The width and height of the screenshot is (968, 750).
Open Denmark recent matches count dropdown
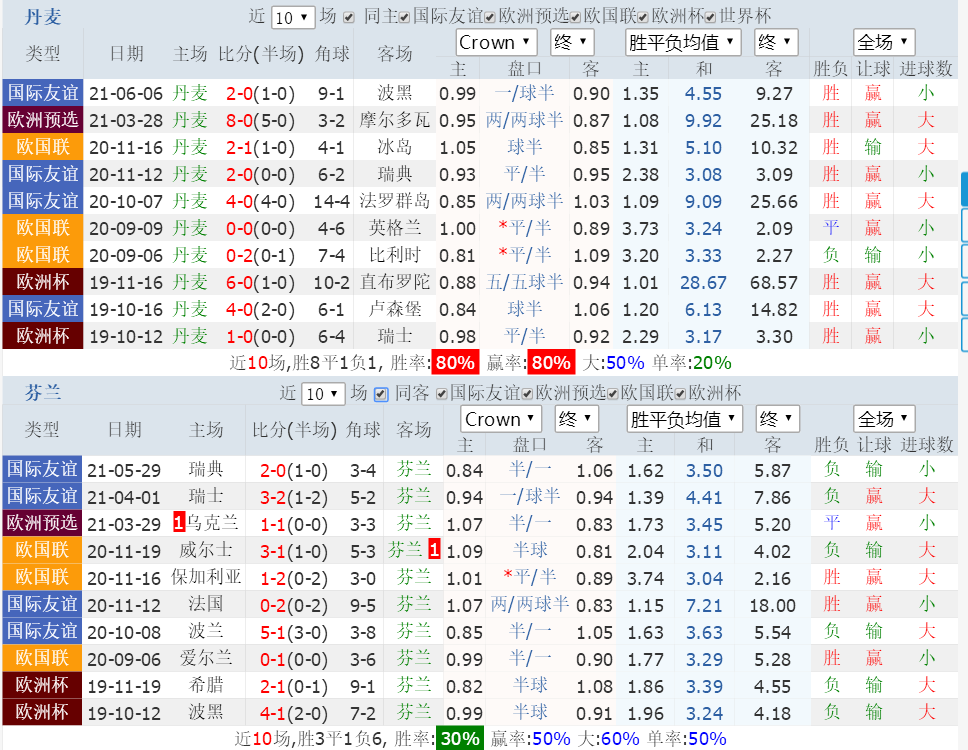pyautogui.click(x=293, y=17)
